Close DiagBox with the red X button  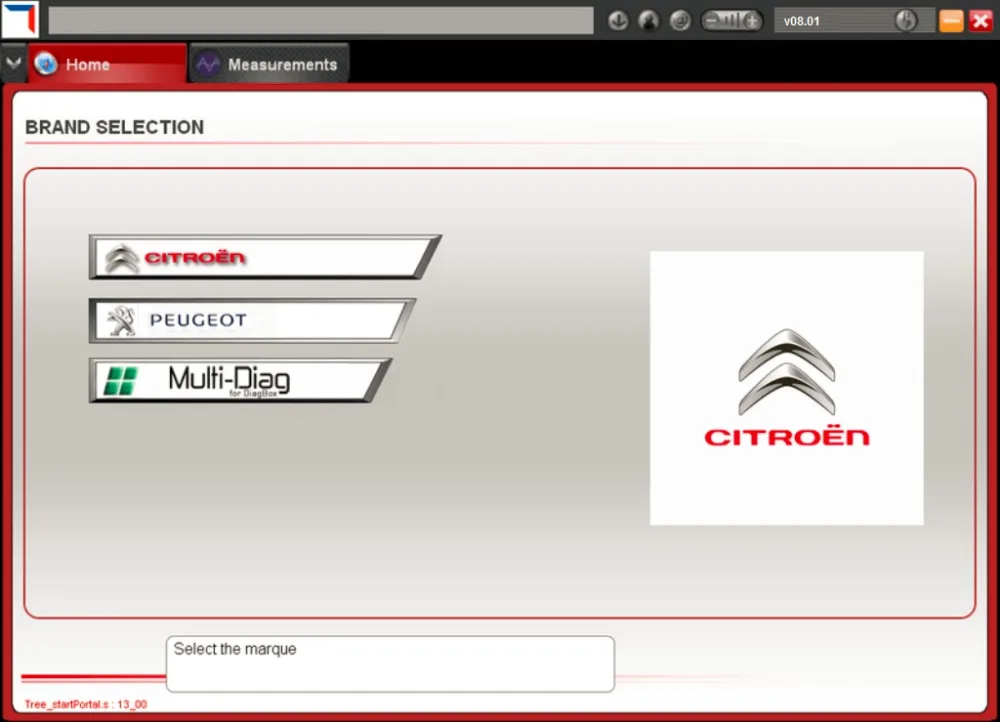[x=981, y=21]
